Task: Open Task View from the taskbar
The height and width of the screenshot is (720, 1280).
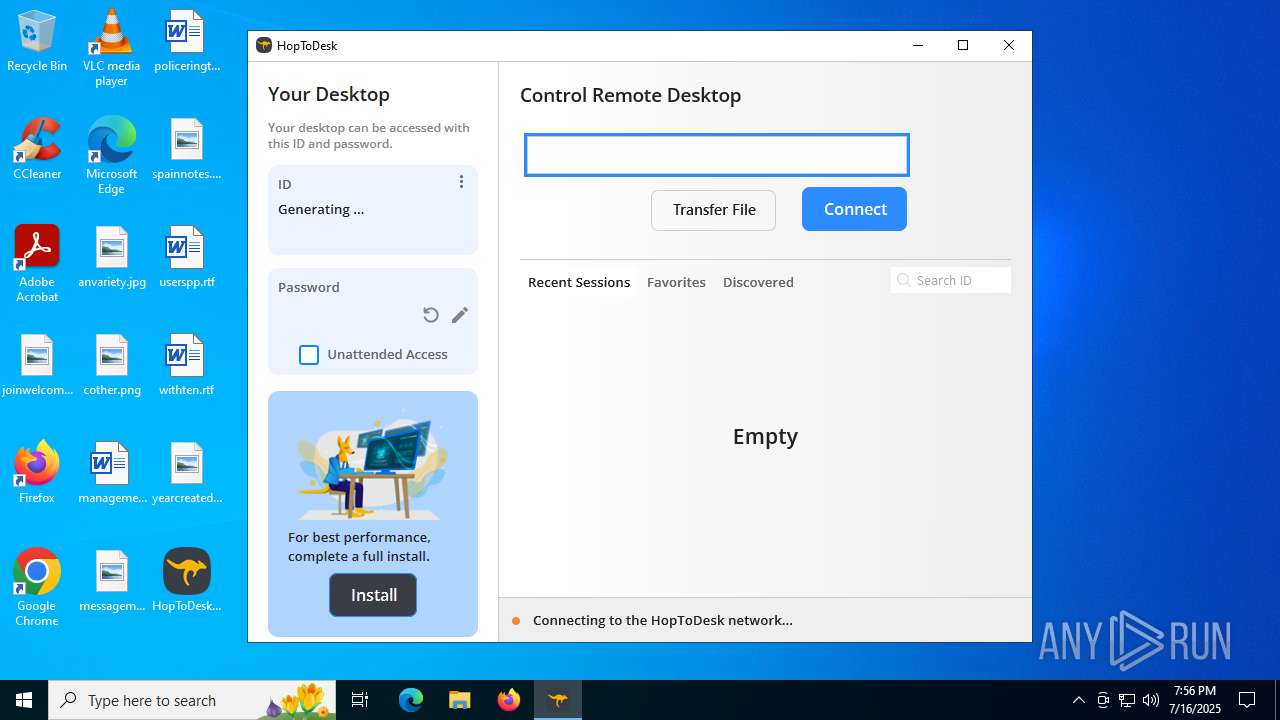Action: pos(360,700)
